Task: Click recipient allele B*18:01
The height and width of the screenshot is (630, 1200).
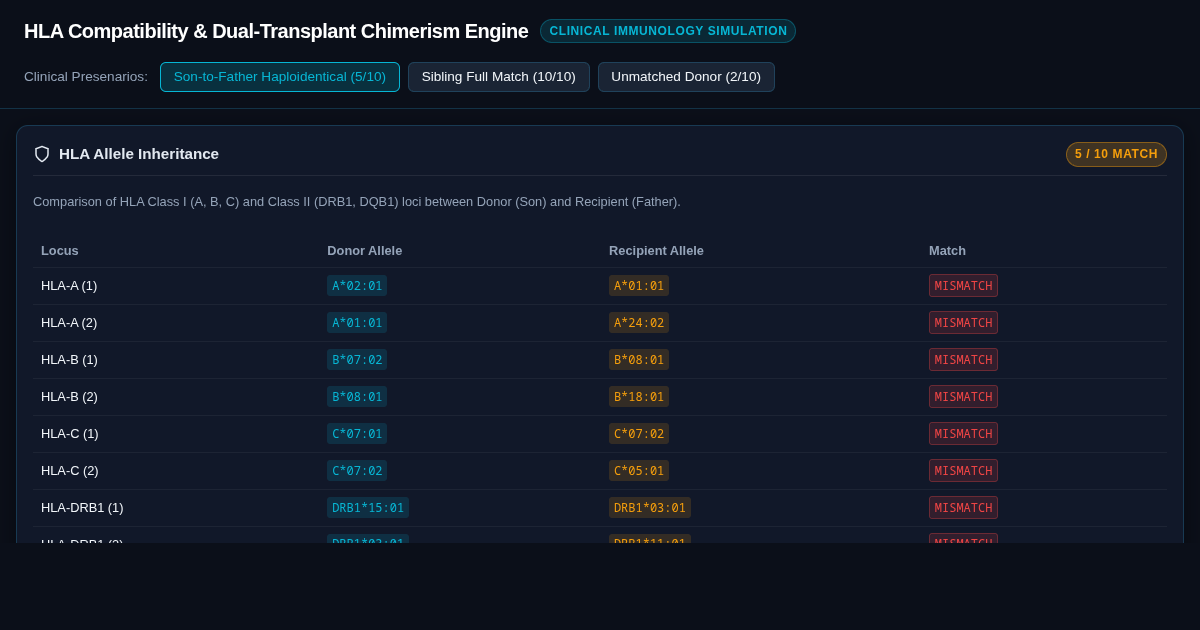Action: point(639,397)
